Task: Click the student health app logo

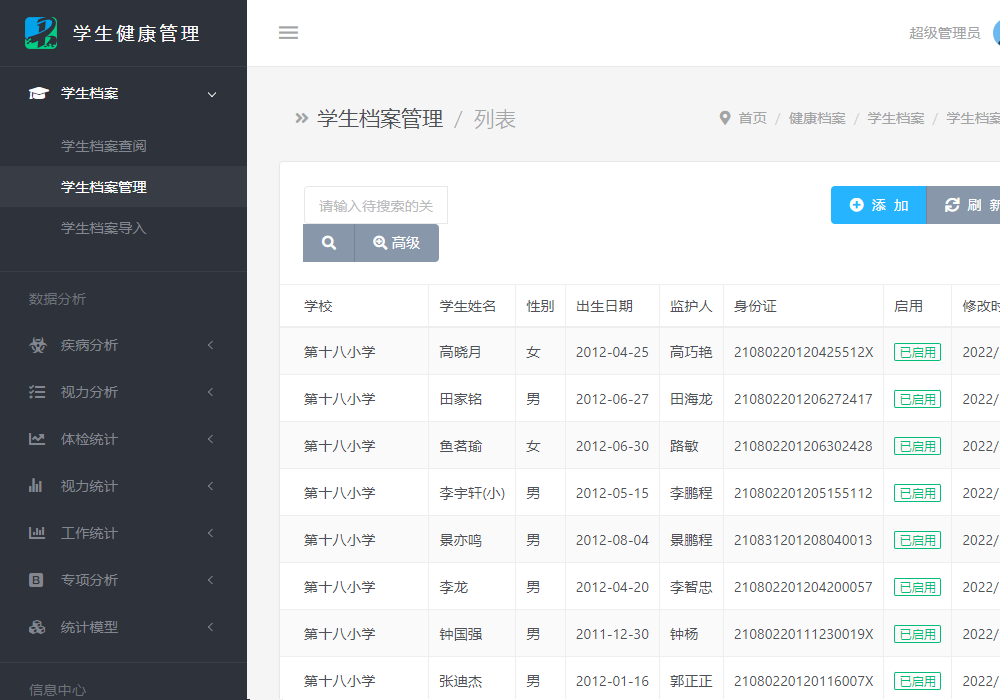Action: click(x=41, y=33)
